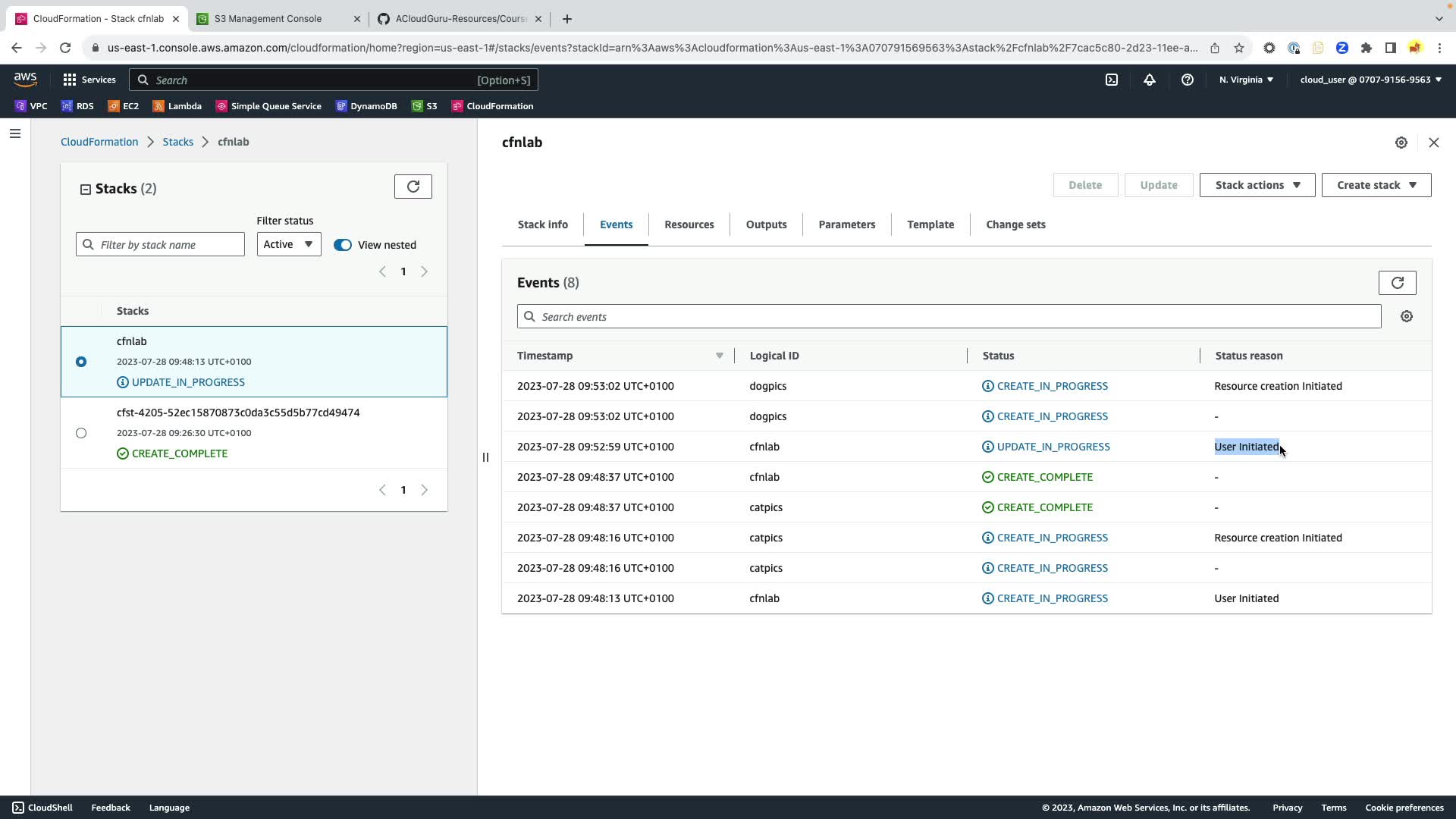The image size is (1456, 819).
Task: Open events table preferences gear
Action: 1407,316
